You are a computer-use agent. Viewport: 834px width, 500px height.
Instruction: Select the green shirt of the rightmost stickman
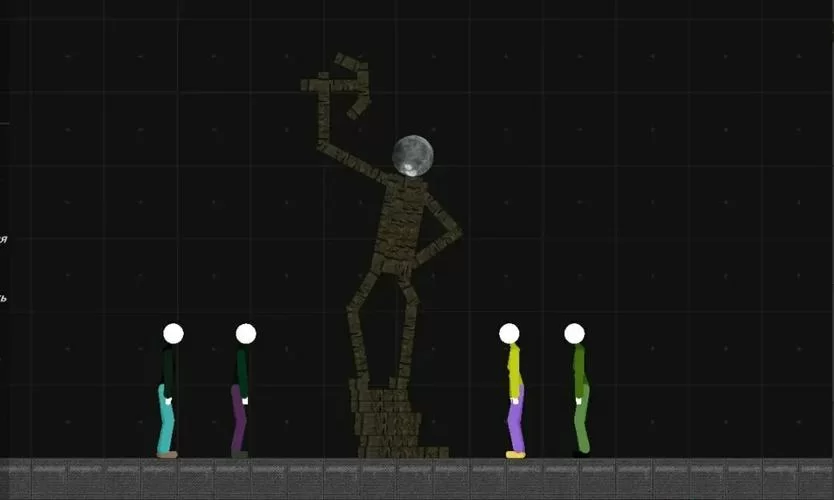coord(579,368)
